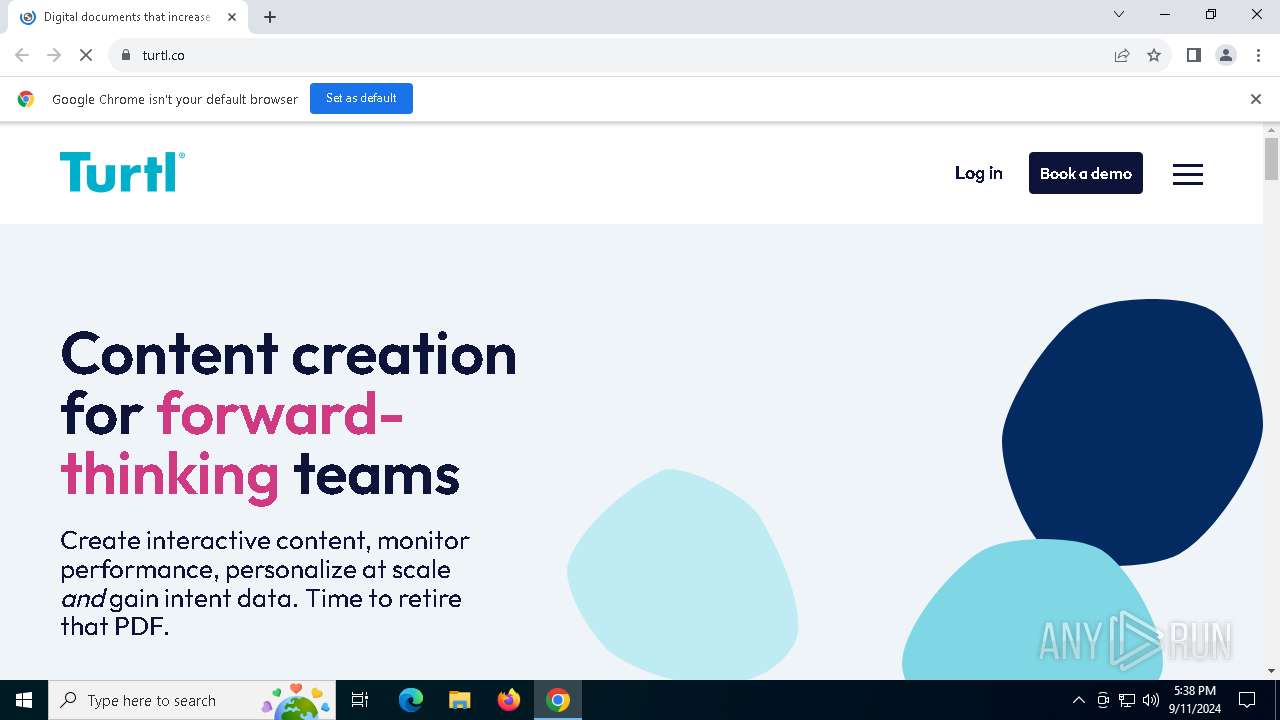Select the Chrome taskbar icon

(x=558, y=700)
